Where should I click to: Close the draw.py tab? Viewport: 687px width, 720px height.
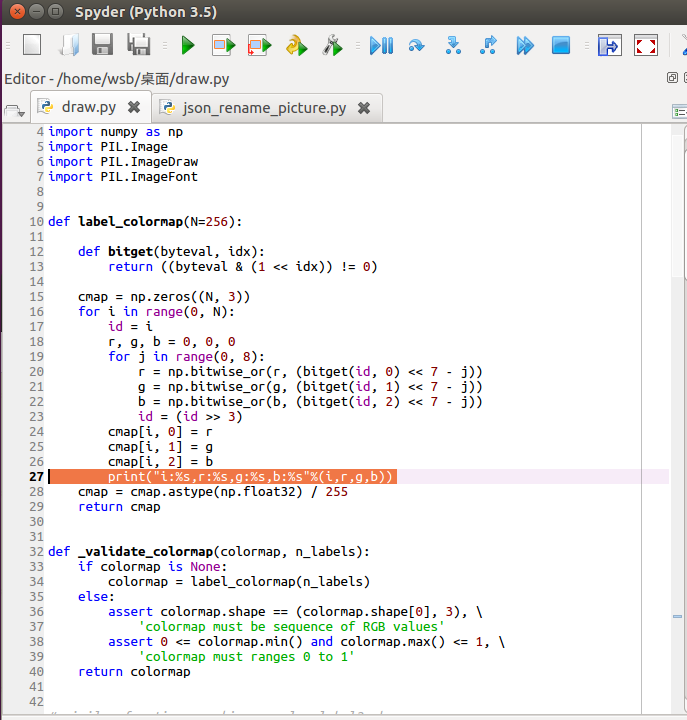(x=134, y=107)
